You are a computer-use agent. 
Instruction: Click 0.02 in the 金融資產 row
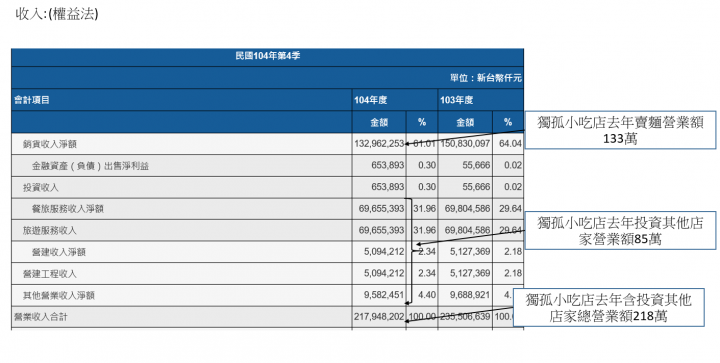[513, 165]
